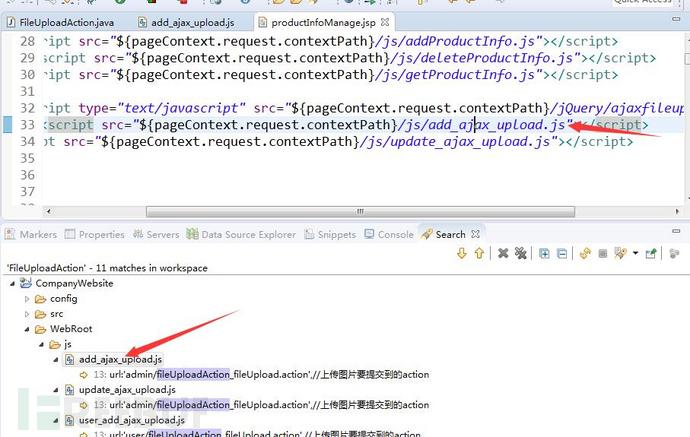Select productInfoManage.jsp editor tab
Viewport: 690px width, 437px height.
click(323, 22)
